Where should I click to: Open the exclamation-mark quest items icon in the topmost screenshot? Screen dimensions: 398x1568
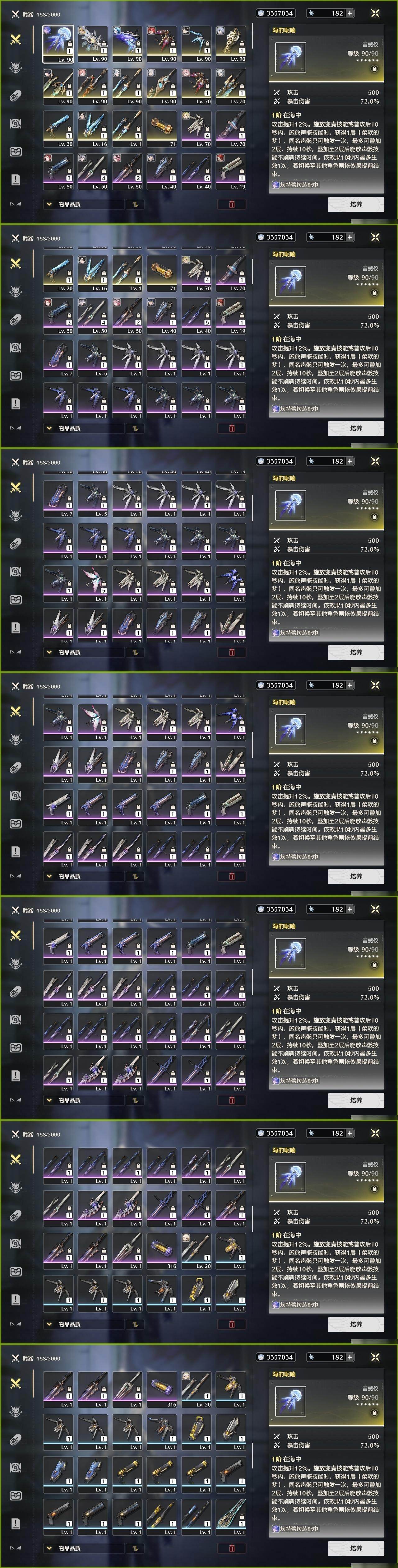[16, 180]
